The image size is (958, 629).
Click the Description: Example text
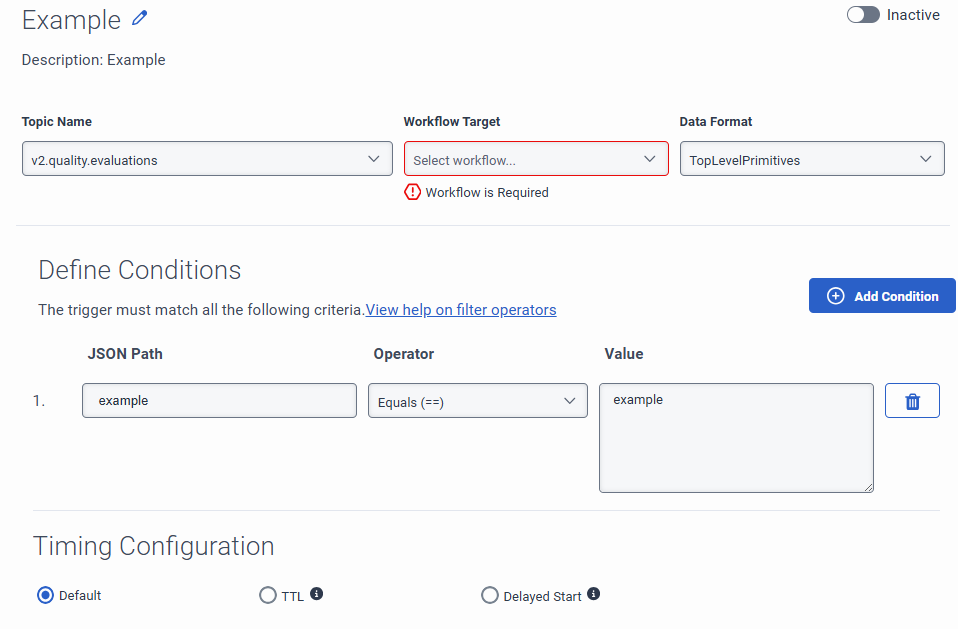94,60
